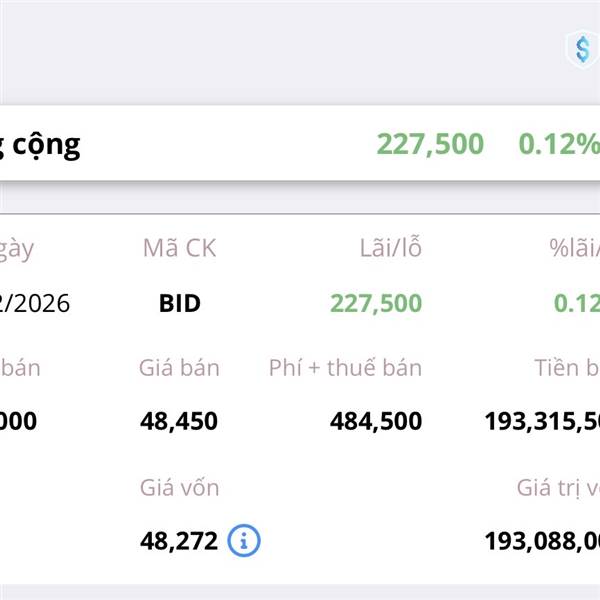Click the cost value amount 193,088,0

[542, 541]
